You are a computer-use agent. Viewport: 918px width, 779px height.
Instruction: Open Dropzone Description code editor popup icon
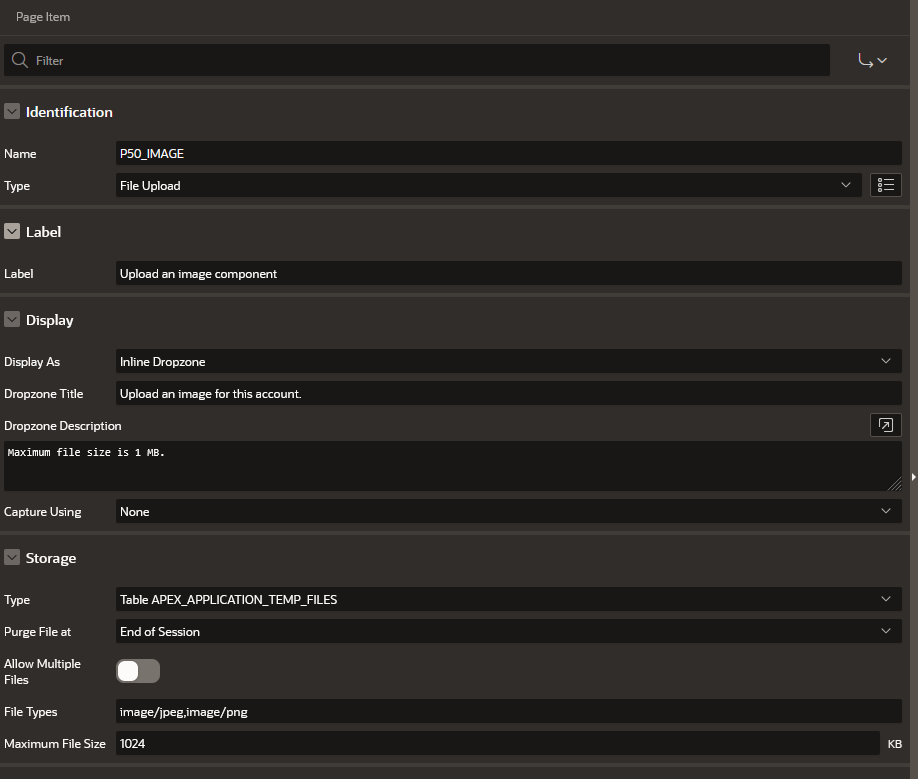coord(885,425)
